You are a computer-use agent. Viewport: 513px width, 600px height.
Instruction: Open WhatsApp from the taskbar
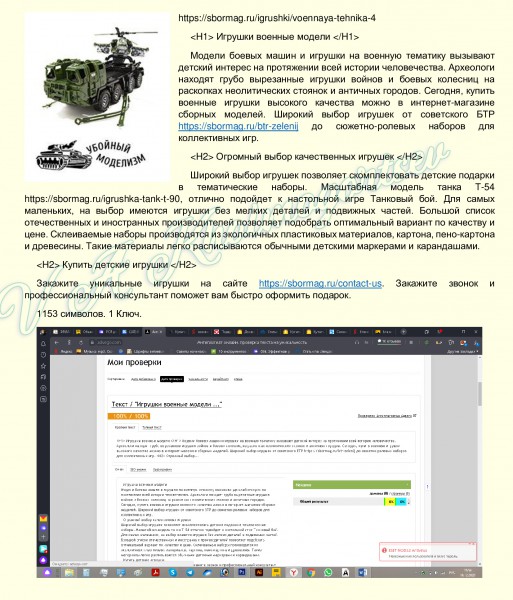(x=328, y=572)
